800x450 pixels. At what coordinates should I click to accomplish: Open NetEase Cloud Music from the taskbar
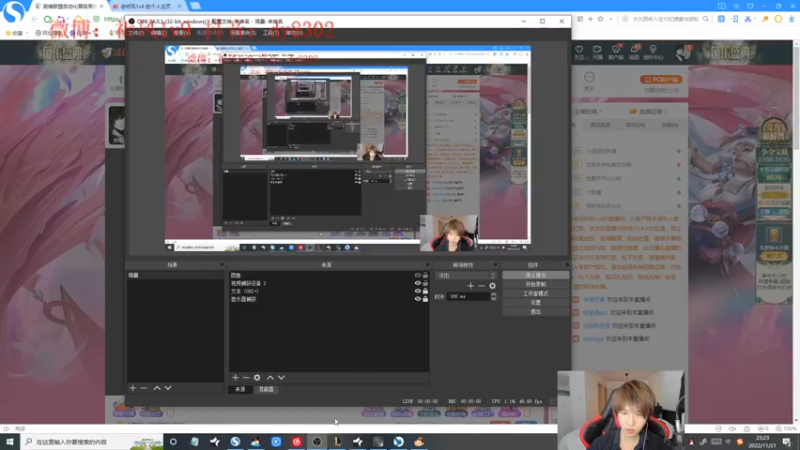tap(296, 442)
